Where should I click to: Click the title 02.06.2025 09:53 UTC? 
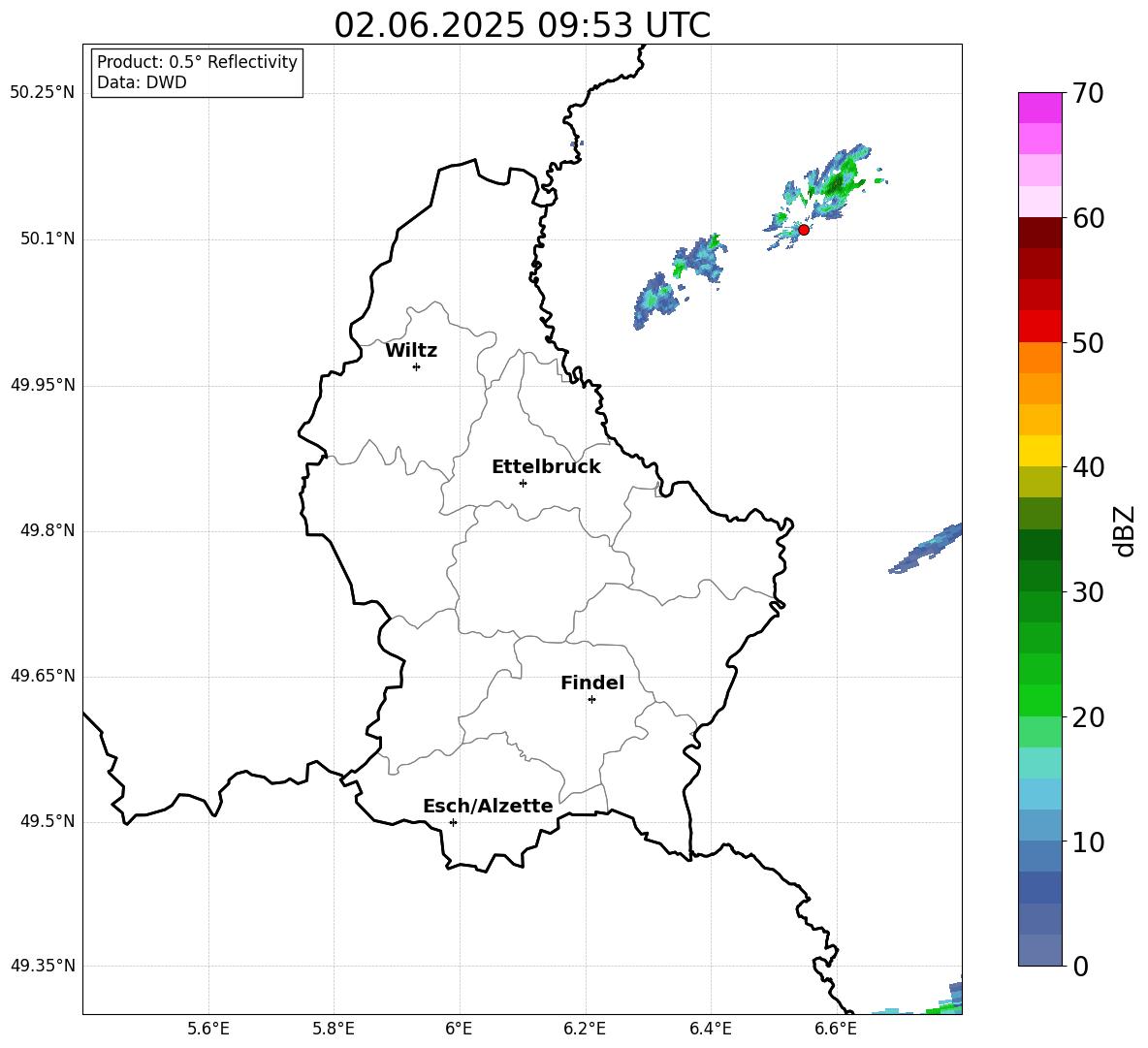pos(522,25)
